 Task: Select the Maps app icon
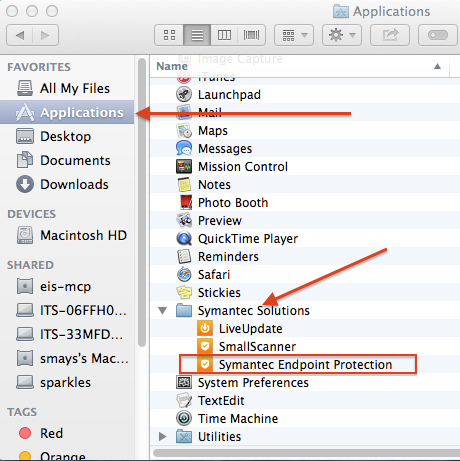[184, 130]
